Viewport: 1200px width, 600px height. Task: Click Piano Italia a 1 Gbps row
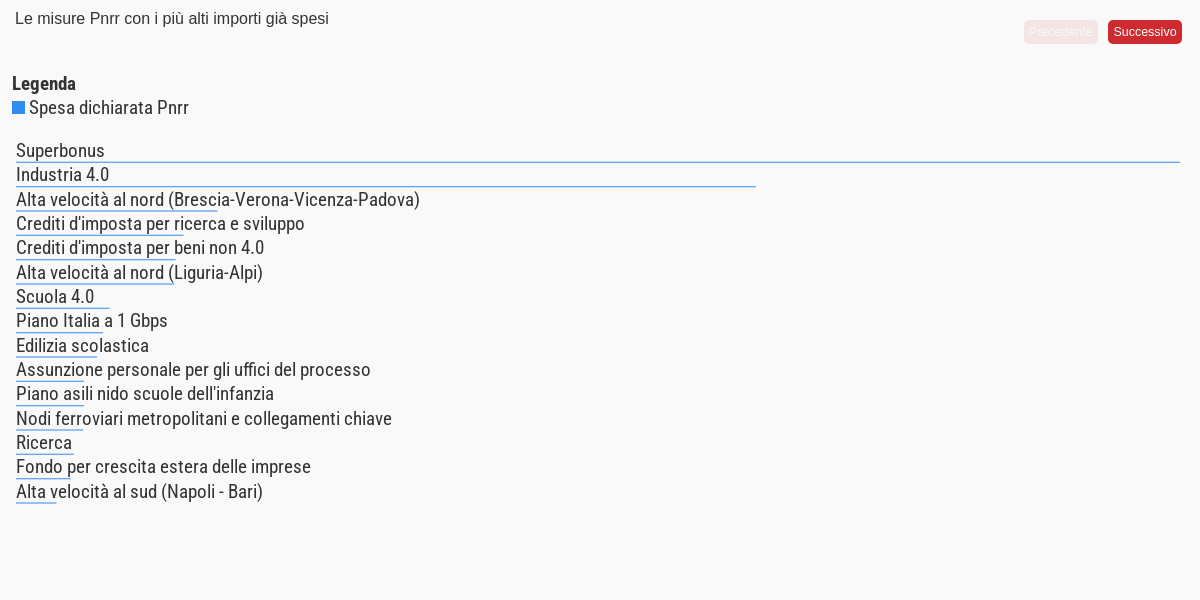click(92, 321)
